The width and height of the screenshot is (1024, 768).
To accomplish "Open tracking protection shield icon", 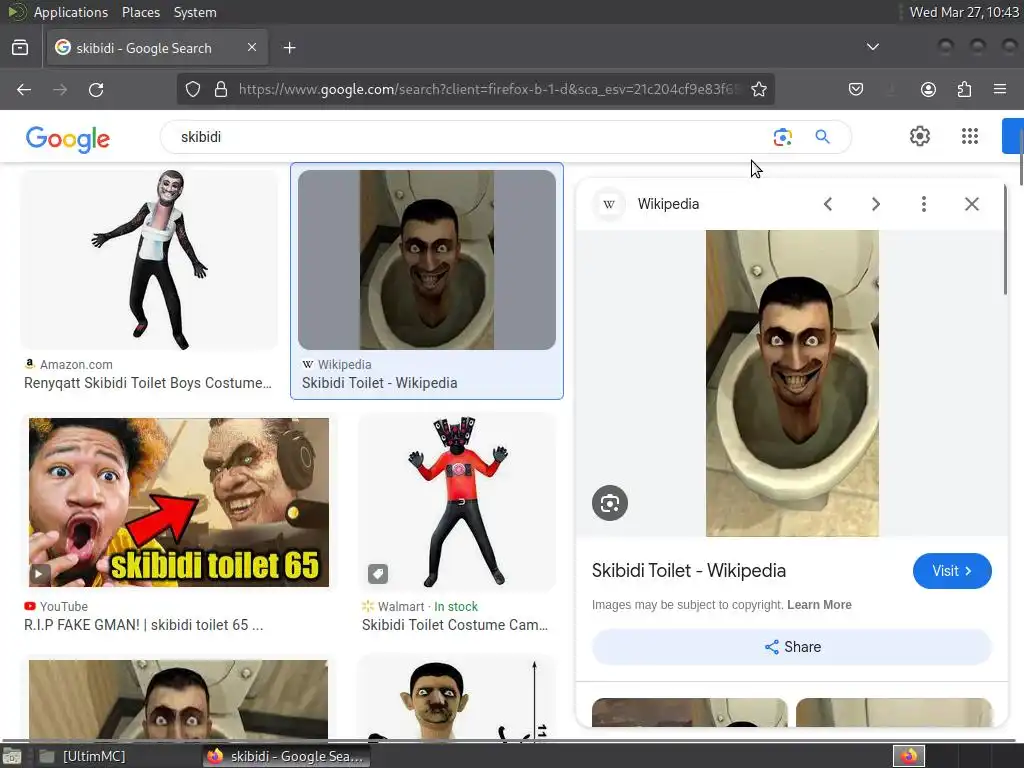I will pos(193,89).
